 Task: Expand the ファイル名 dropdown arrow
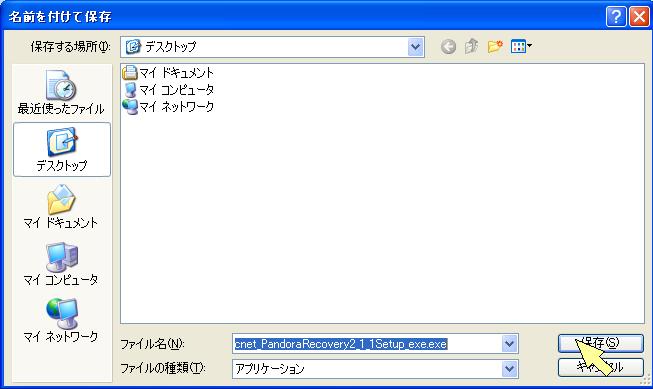click(x=509, y=344)
